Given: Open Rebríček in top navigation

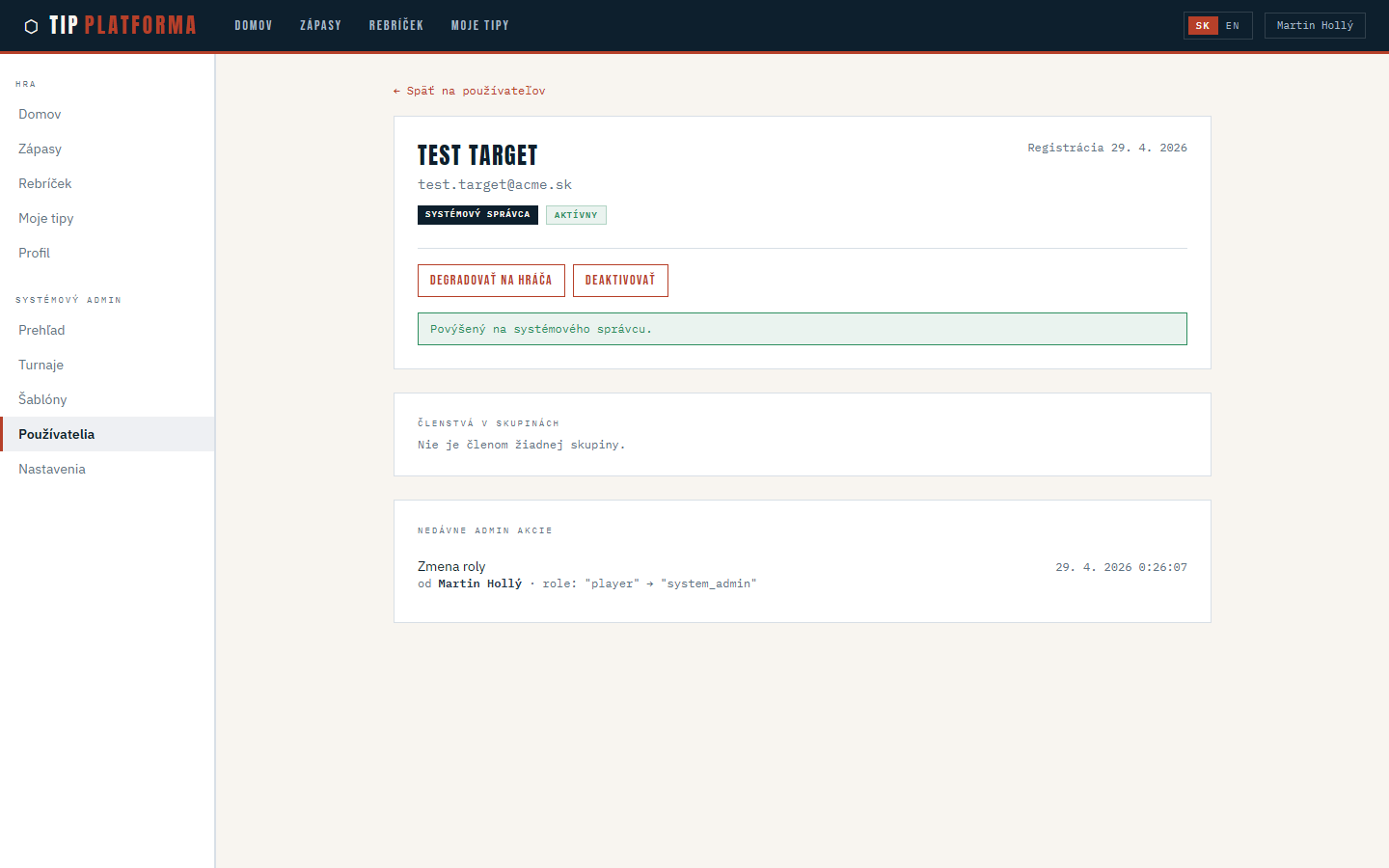Looking at the screenshot, I should pos(395,26).
